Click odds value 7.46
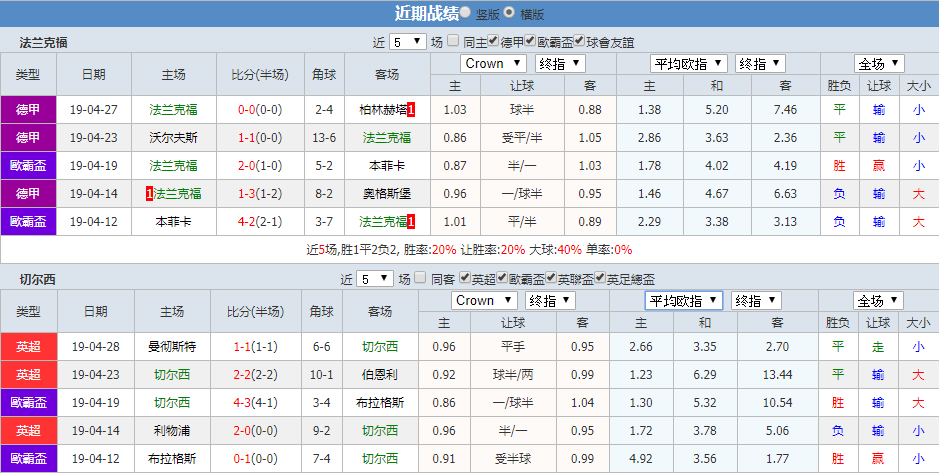 (785, 110)
